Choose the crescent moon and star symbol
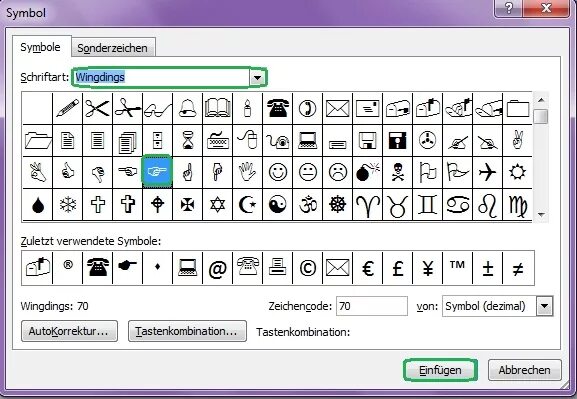The width and height of the screenshot is (577, 399). pyautogui.click(x=247, y=204)
